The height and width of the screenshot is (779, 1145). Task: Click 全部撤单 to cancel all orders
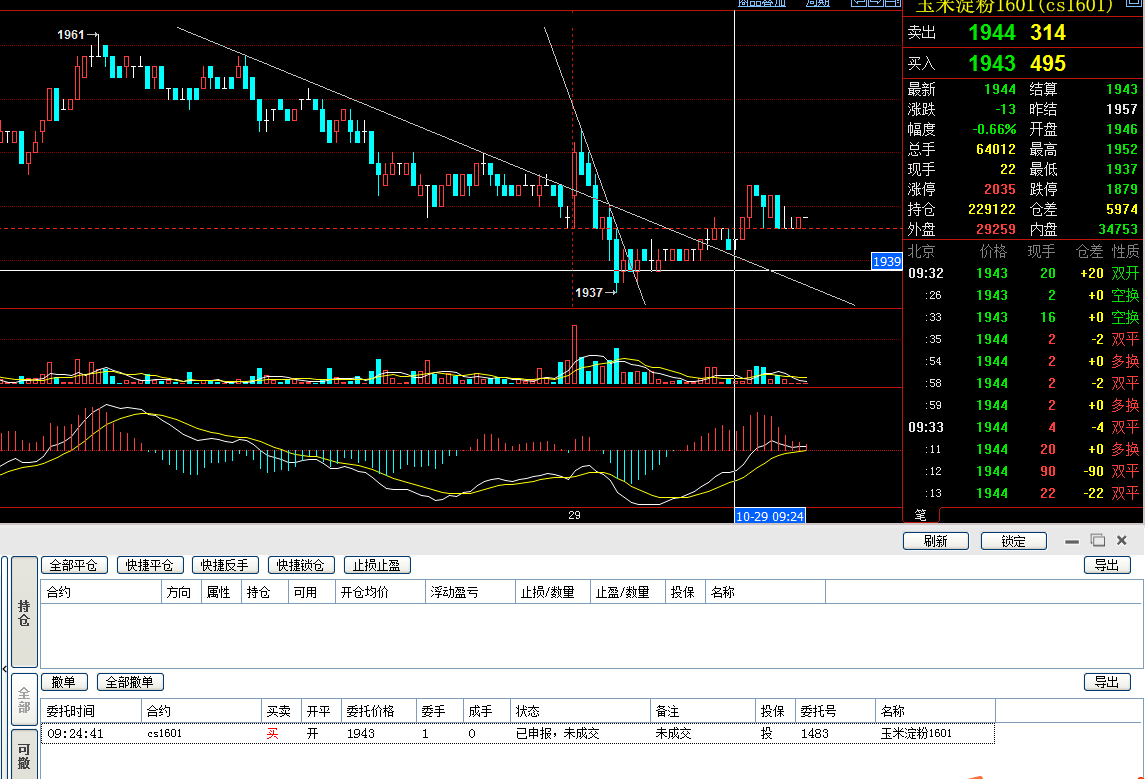[x=130, y=682]
